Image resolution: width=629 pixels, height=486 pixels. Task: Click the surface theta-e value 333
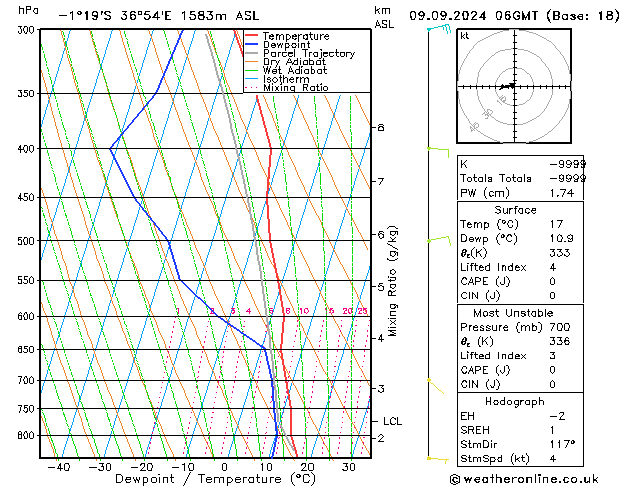coord(560,253)
